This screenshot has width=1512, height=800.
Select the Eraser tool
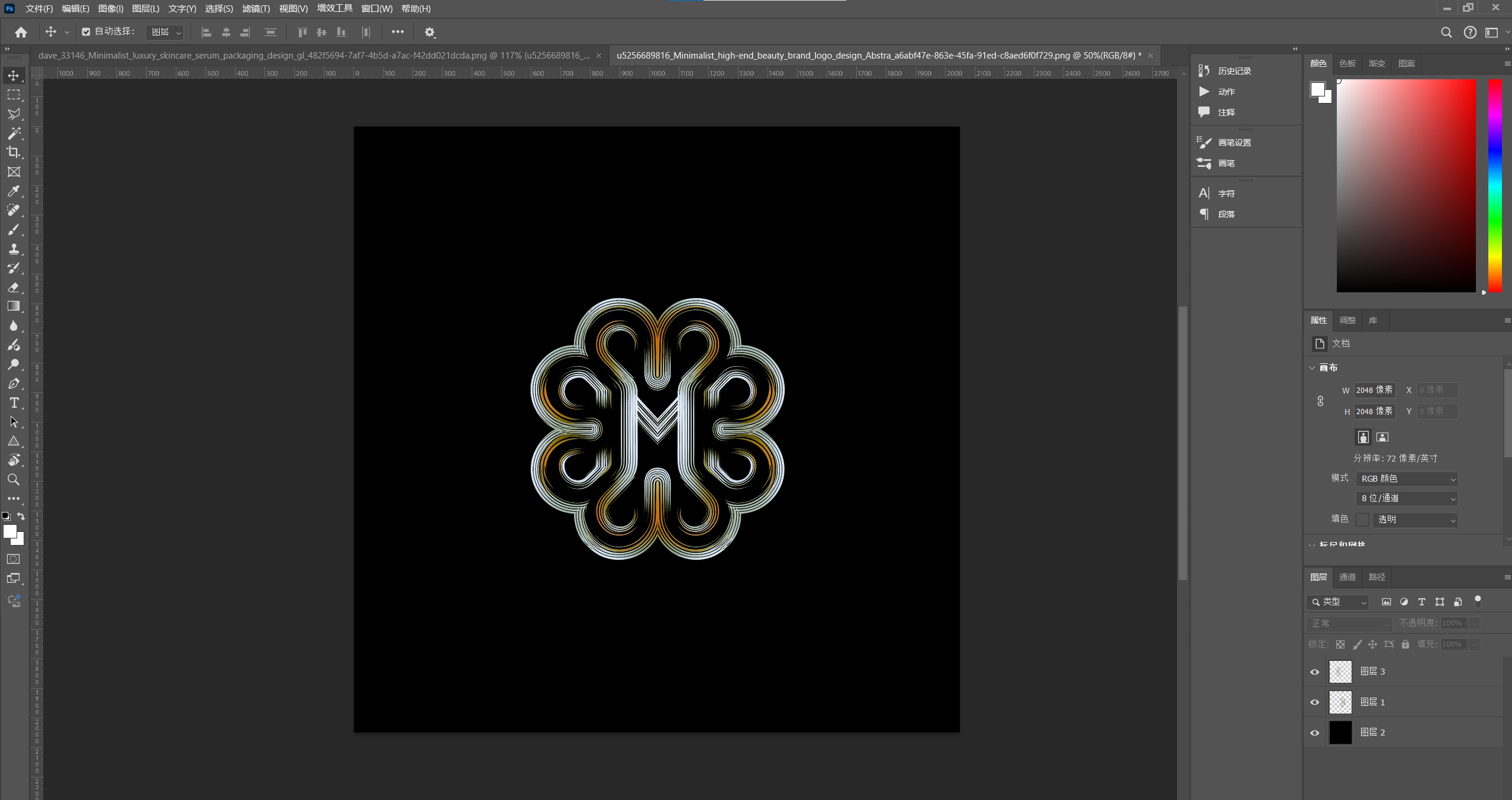(x=14, y=288)
